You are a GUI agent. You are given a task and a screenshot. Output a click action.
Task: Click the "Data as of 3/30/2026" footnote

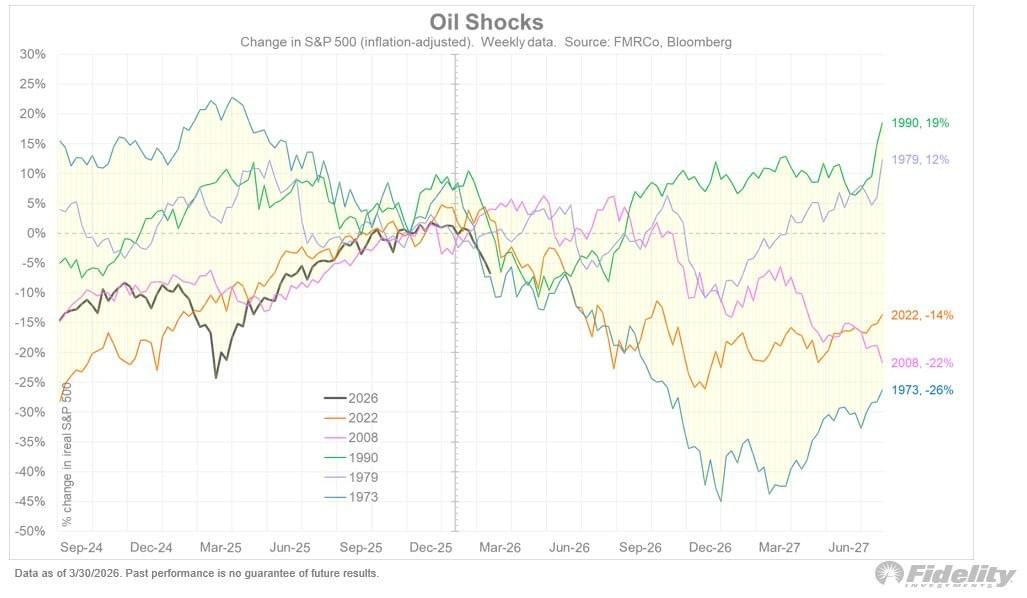point(196,574)
